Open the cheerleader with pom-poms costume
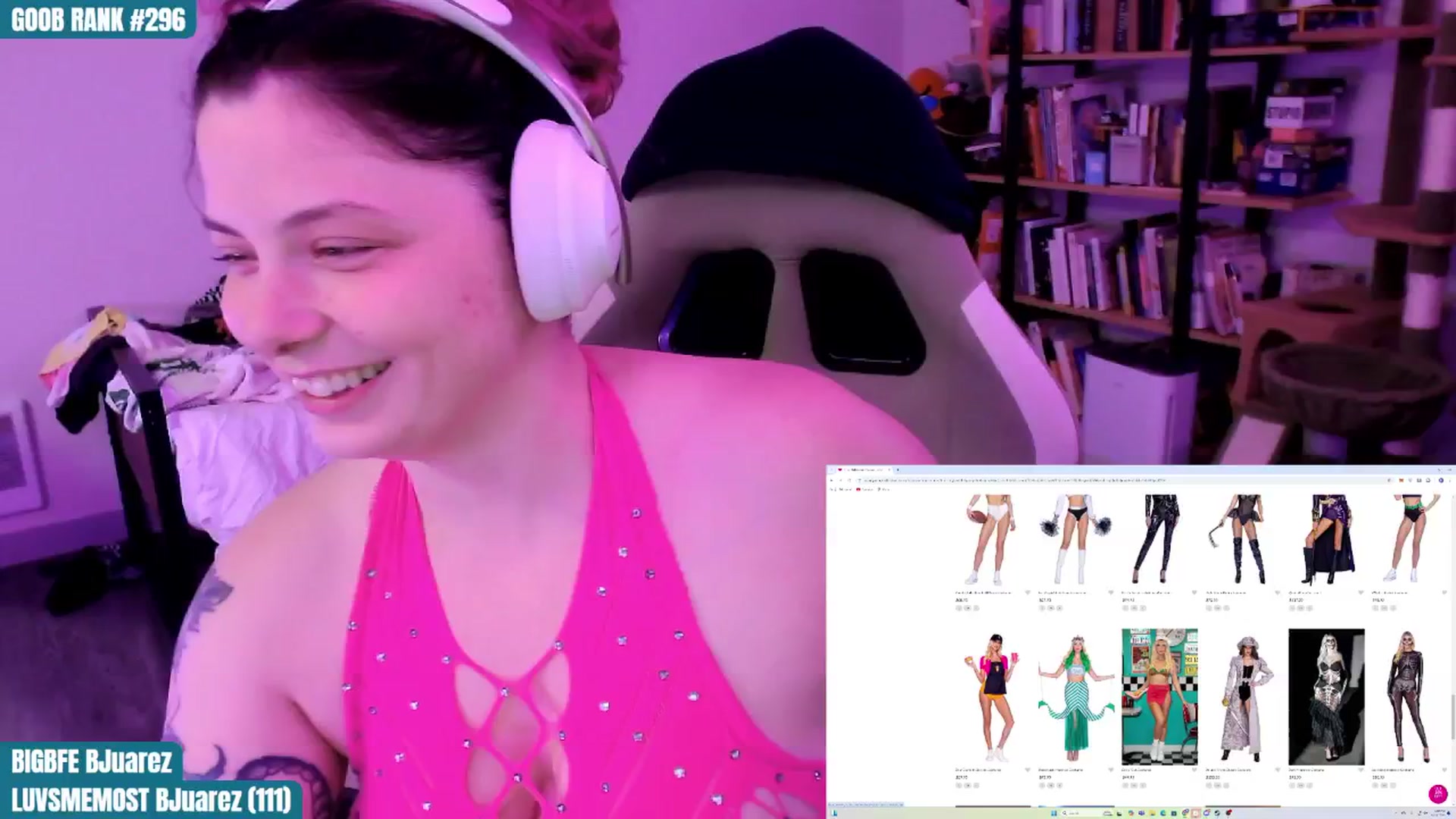Image resolution: width=1456 pixels, height=819 pixels. tap(1076, 539)
